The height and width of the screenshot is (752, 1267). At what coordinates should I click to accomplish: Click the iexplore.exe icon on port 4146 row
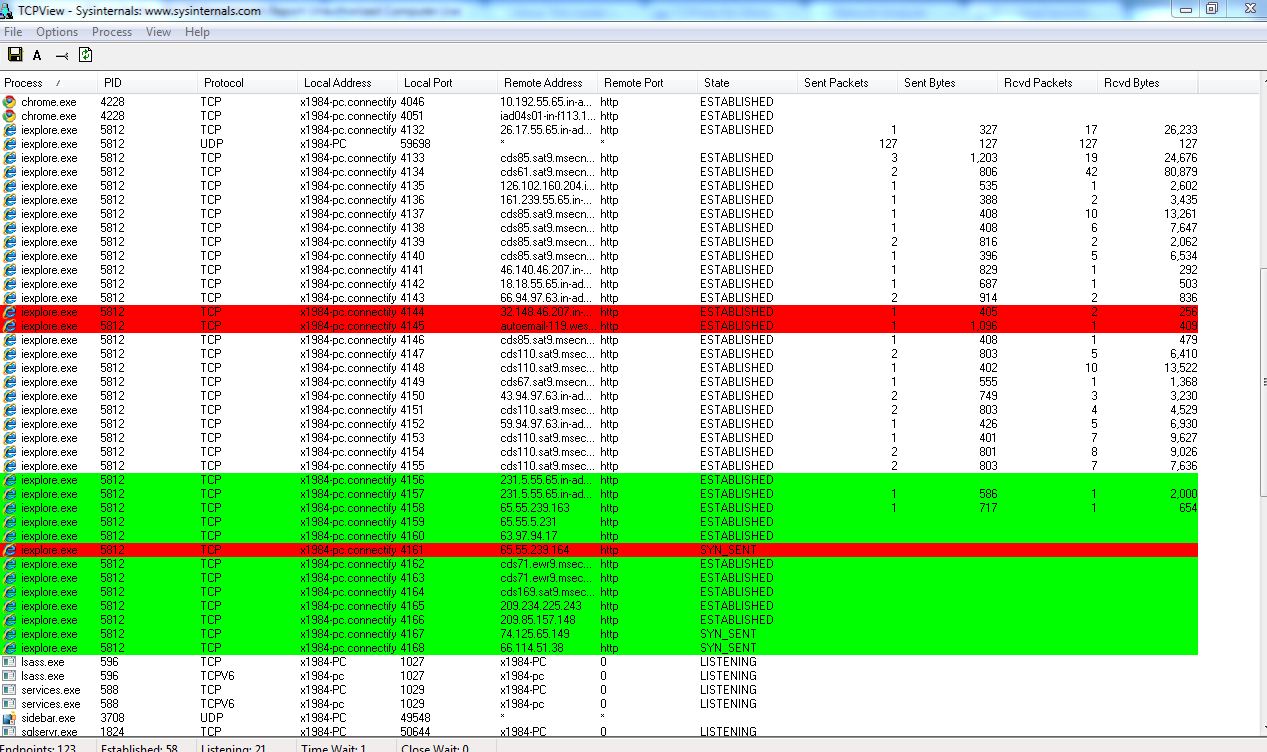9,340
